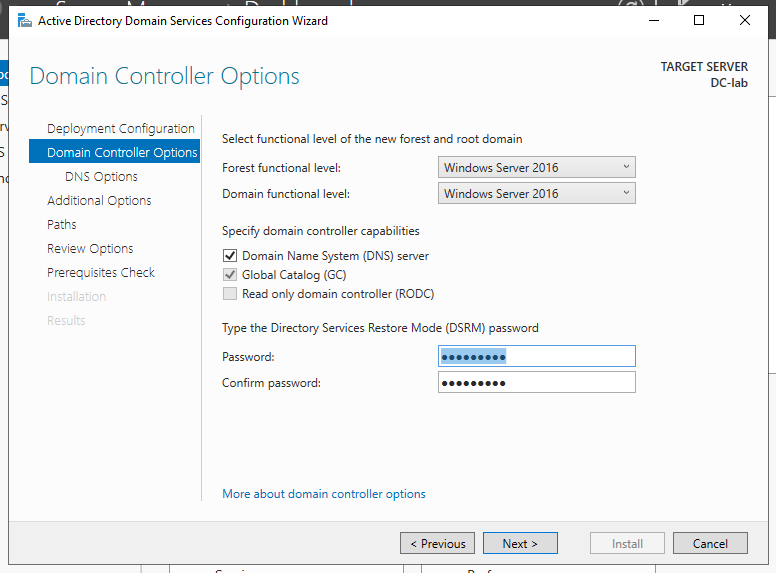Open Prerequisites Check step
The image size is (776, 573).
(101, 273)
